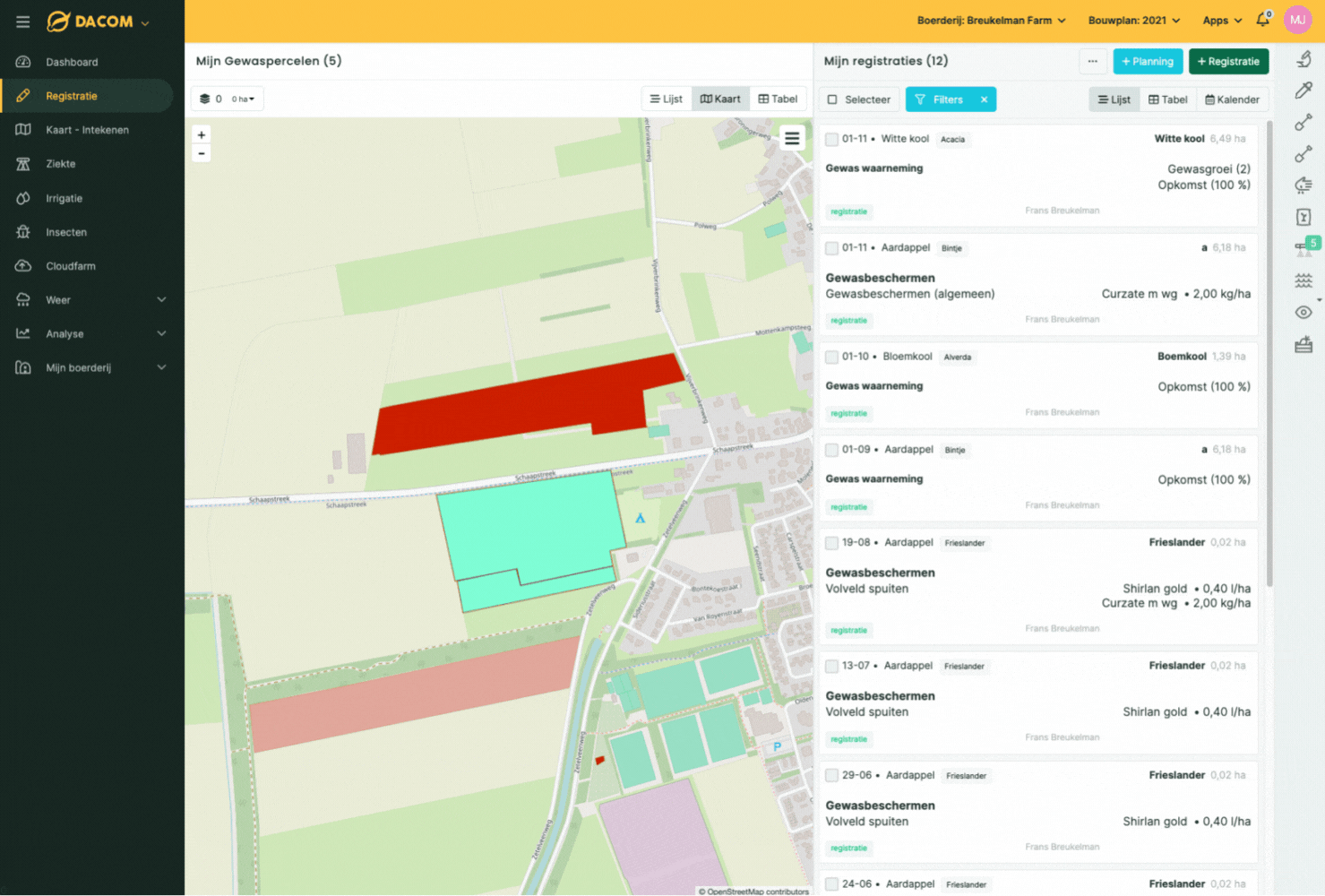Open the Boerderij Breukelman Farm dropdown

991,21
